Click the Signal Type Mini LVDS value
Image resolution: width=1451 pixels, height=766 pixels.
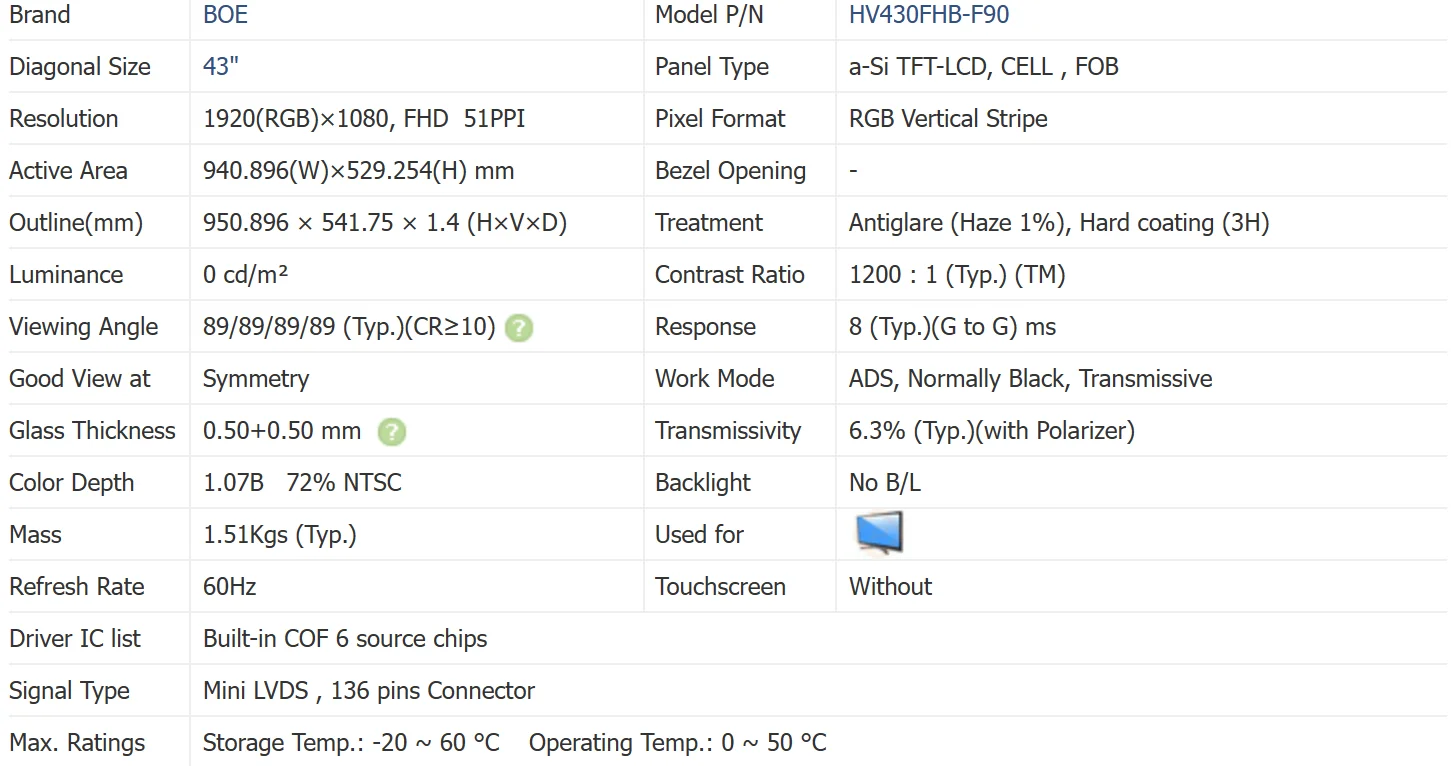point(368,691)
